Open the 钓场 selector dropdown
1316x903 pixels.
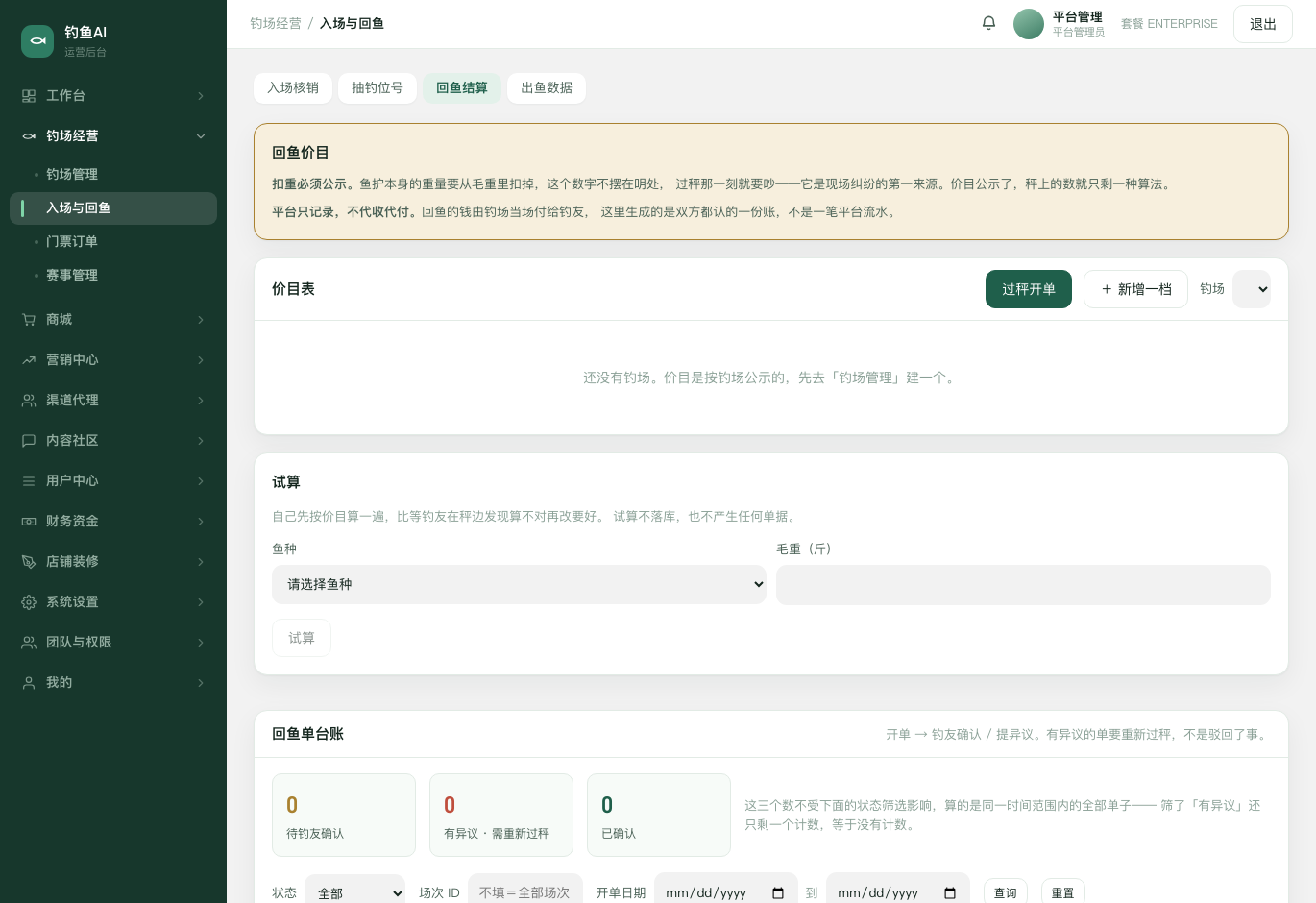click(1252, 289)
